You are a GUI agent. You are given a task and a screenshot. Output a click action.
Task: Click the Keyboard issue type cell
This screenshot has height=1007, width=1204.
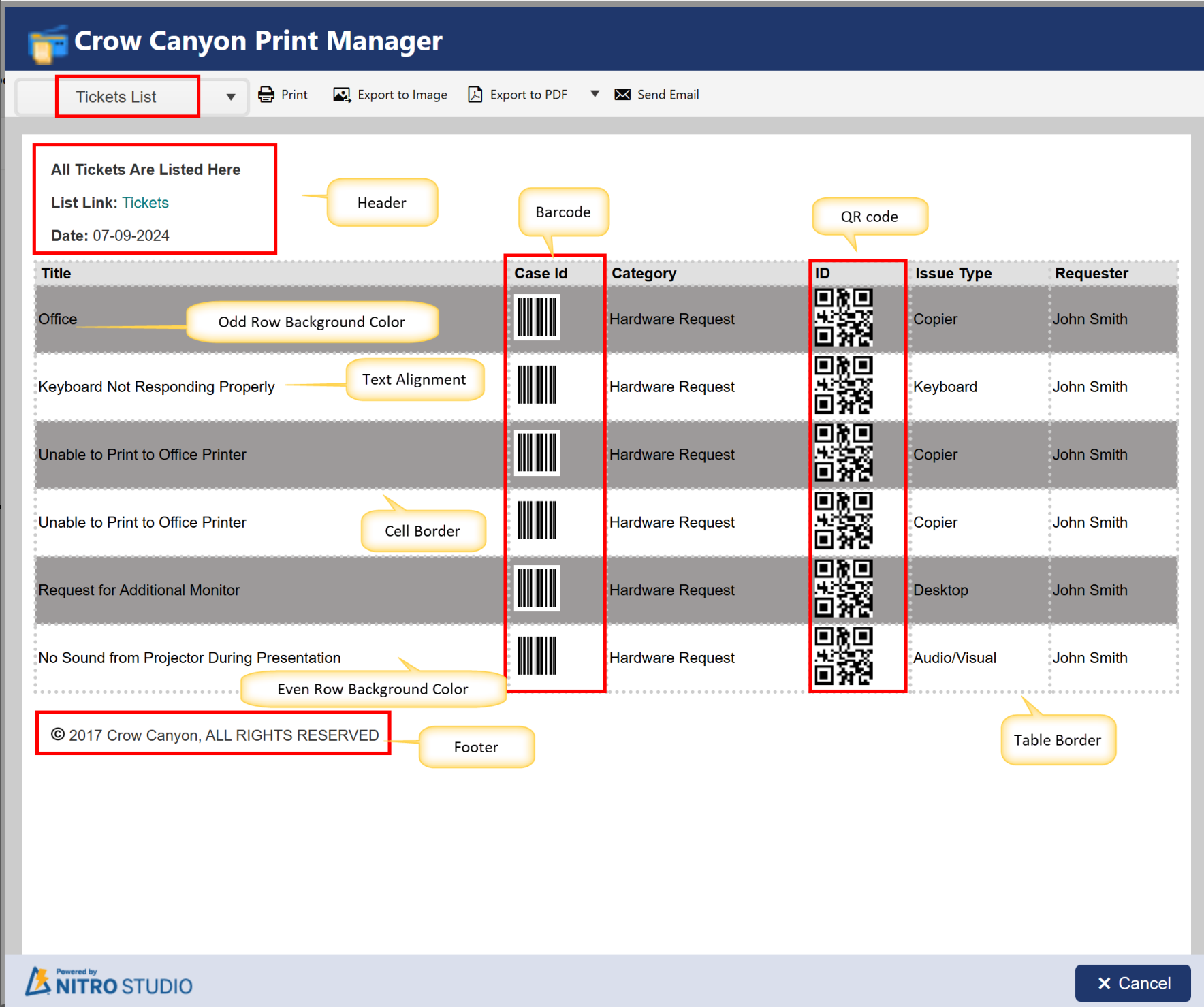[945, 387]
